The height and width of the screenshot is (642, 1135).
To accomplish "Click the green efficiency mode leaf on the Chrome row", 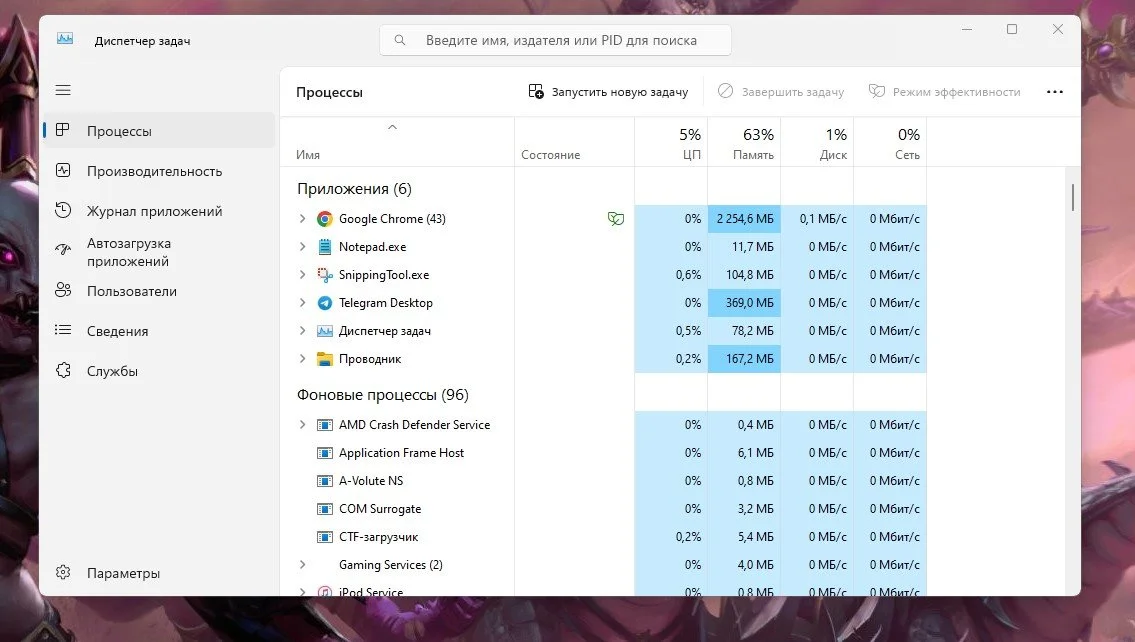I will coord(616,219).
